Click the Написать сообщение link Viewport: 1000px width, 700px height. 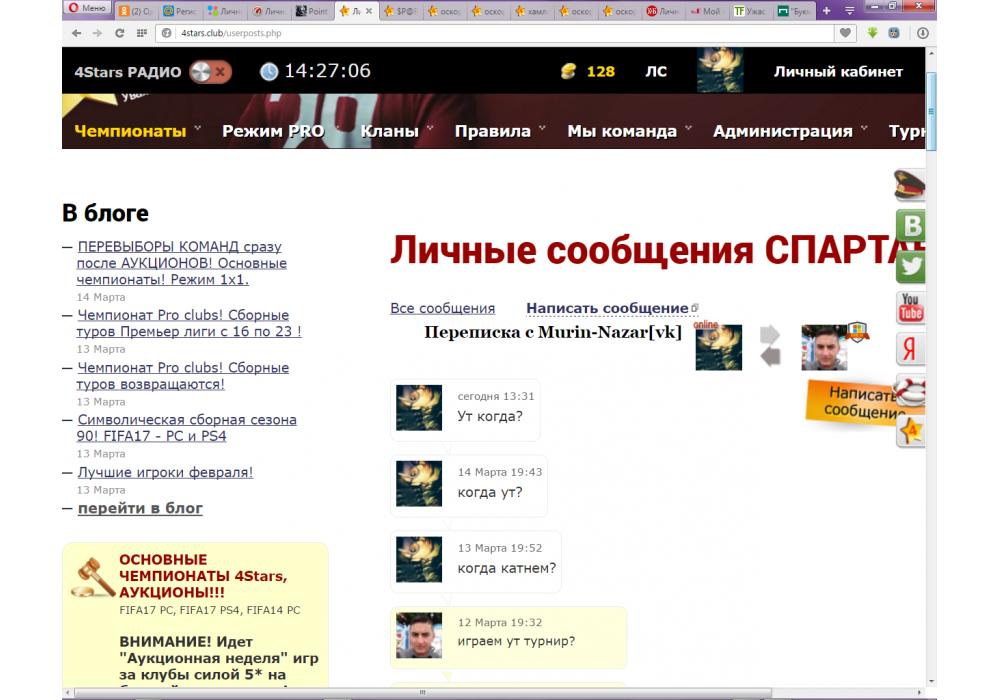pyautogui.click(x=607, y=308)
